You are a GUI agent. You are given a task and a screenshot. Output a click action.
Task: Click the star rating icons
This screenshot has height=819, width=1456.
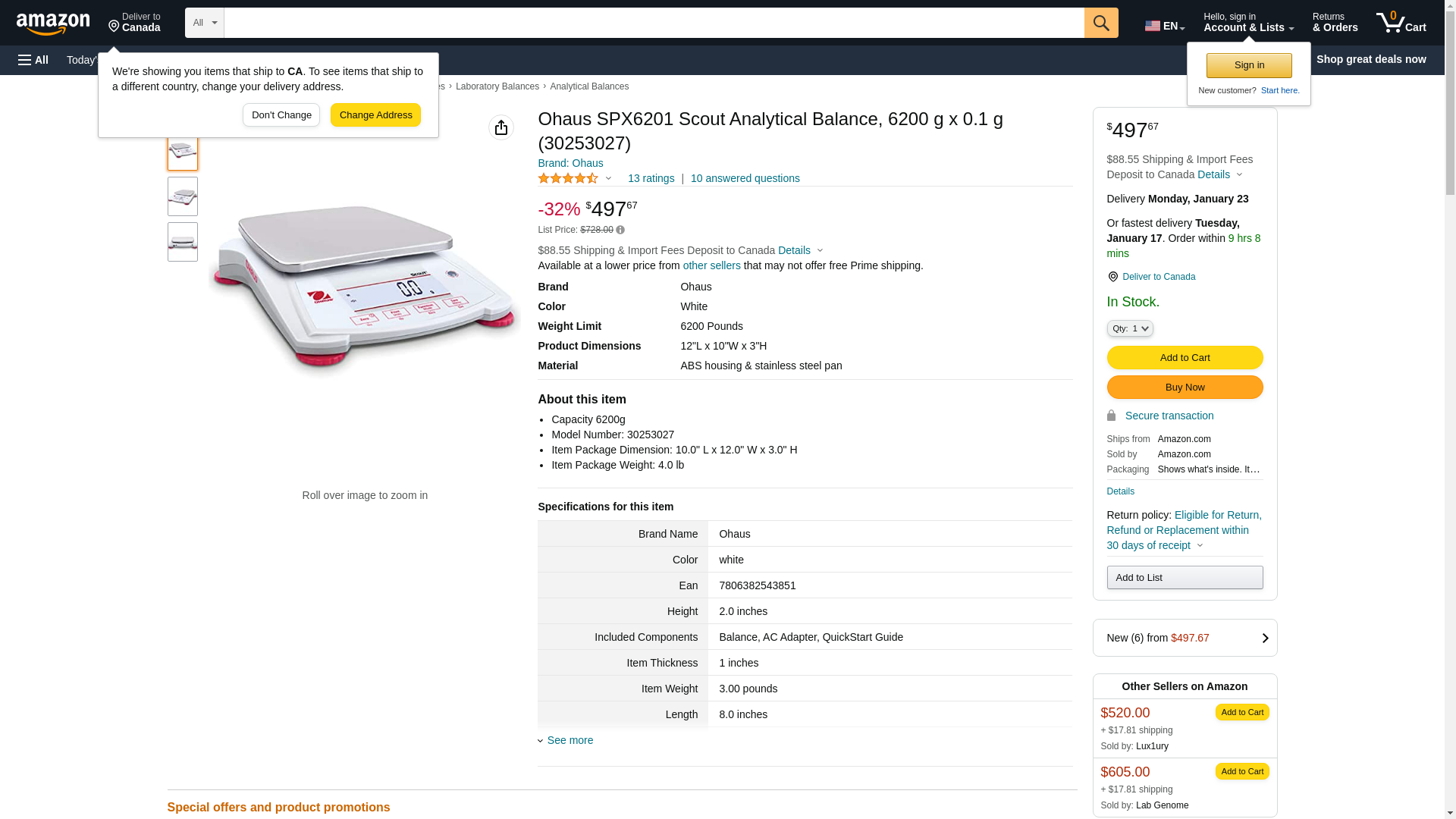click(x=568, y=178)
